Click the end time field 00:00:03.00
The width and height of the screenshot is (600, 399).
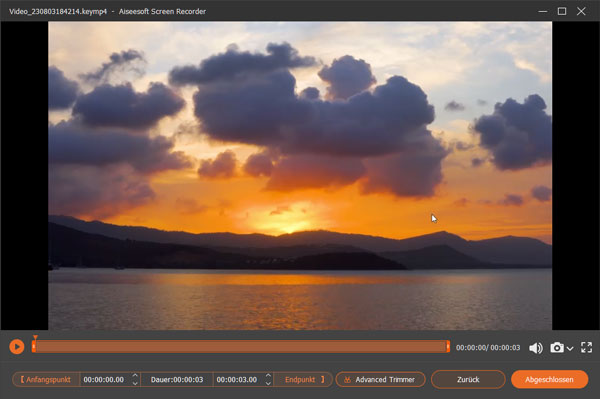237,379
